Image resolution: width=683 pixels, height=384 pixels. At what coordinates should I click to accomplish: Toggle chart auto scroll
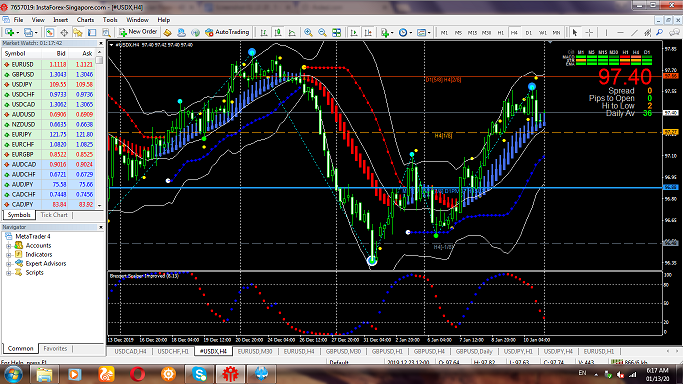pos(354,33)
